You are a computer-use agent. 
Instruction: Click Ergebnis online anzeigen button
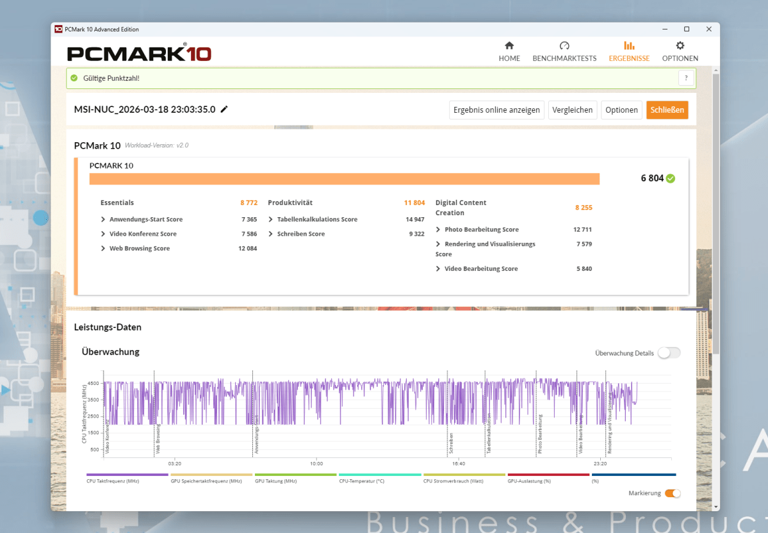[x=496, y=110]
